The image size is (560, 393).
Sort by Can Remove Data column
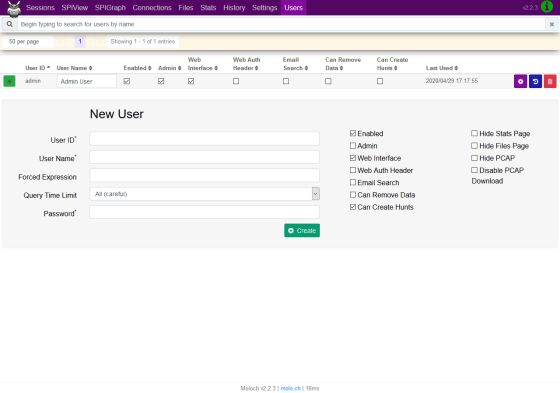[x=343, y=64]
